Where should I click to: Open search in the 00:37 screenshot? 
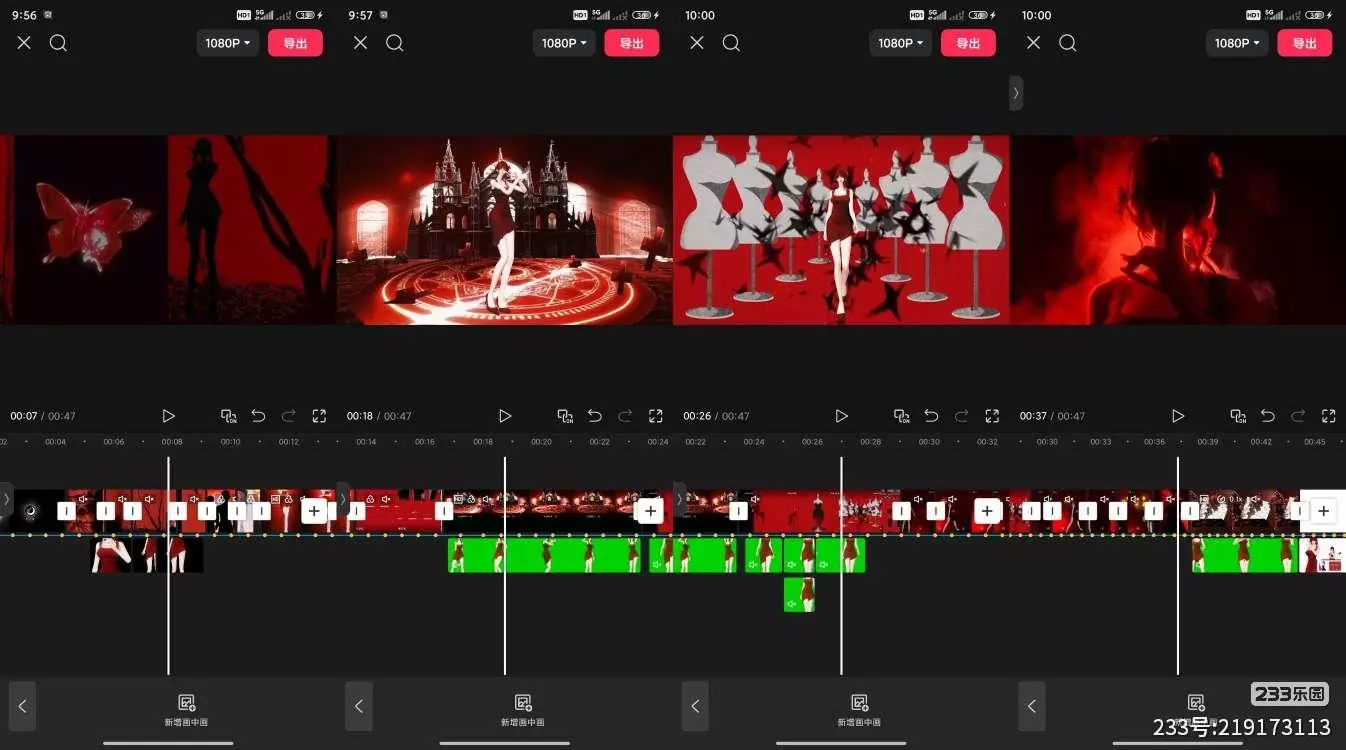click(x=1068, y=43)
